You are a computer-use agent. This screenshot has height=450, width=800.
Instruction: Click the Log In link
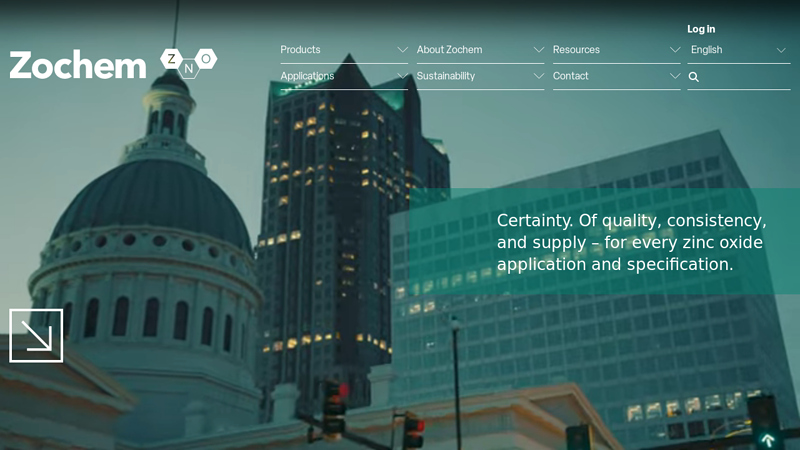[701, 29]
